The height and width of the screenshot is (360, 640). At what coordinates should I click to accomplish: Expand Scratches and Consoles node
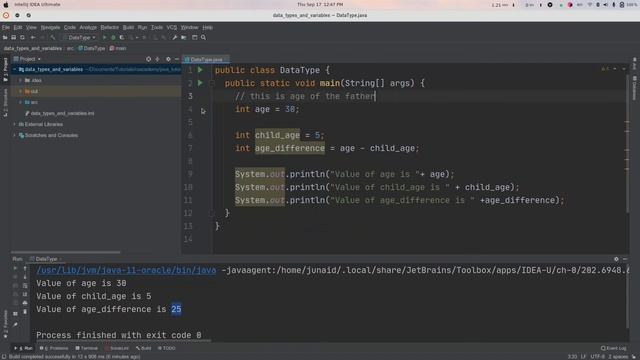pos(15,136)
